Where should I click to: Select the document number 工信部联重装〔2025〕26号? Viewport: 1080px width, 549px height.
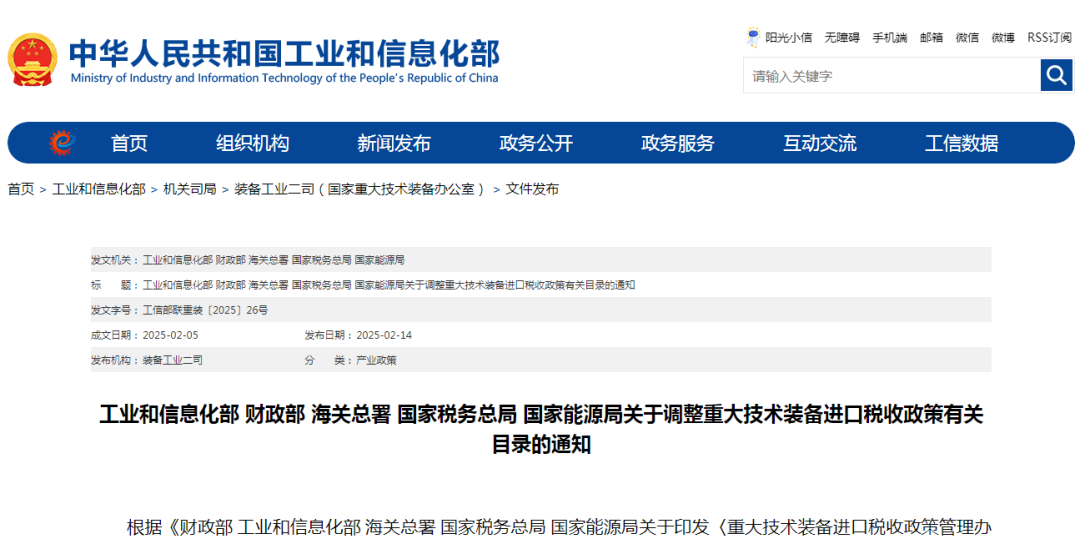(205, 310)
